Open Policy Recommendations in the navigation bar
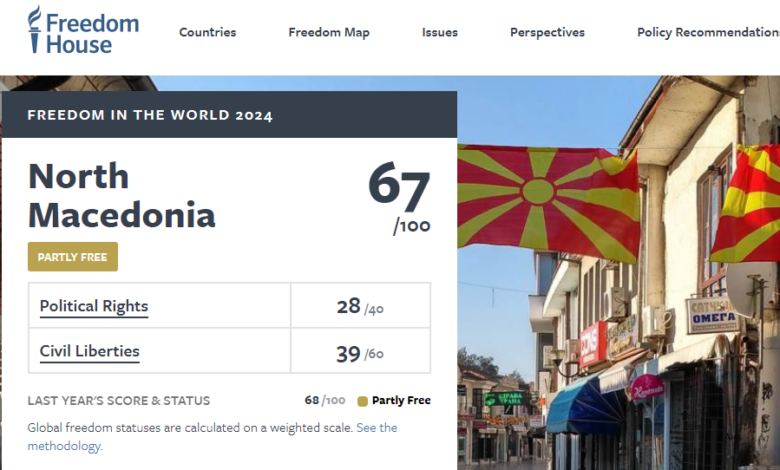The width and height of the screenshot is (780, 470). (x=707, y=32)
